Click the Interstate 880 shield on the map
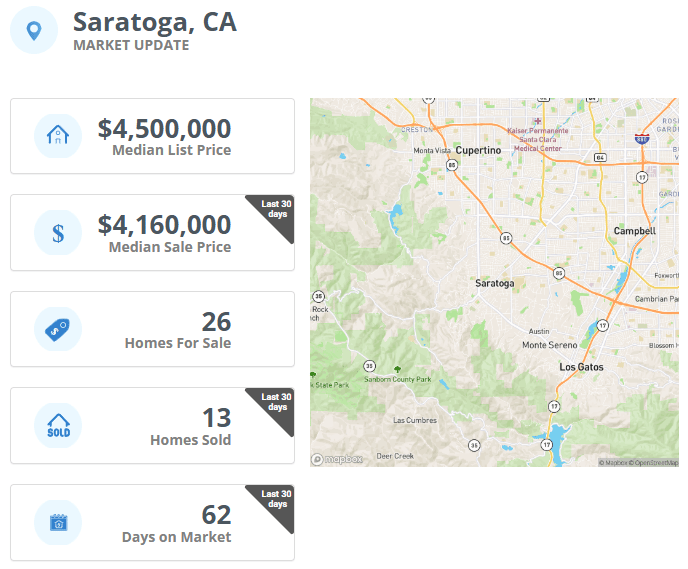Viewport: 688px width, 569px height. (641, 139)
